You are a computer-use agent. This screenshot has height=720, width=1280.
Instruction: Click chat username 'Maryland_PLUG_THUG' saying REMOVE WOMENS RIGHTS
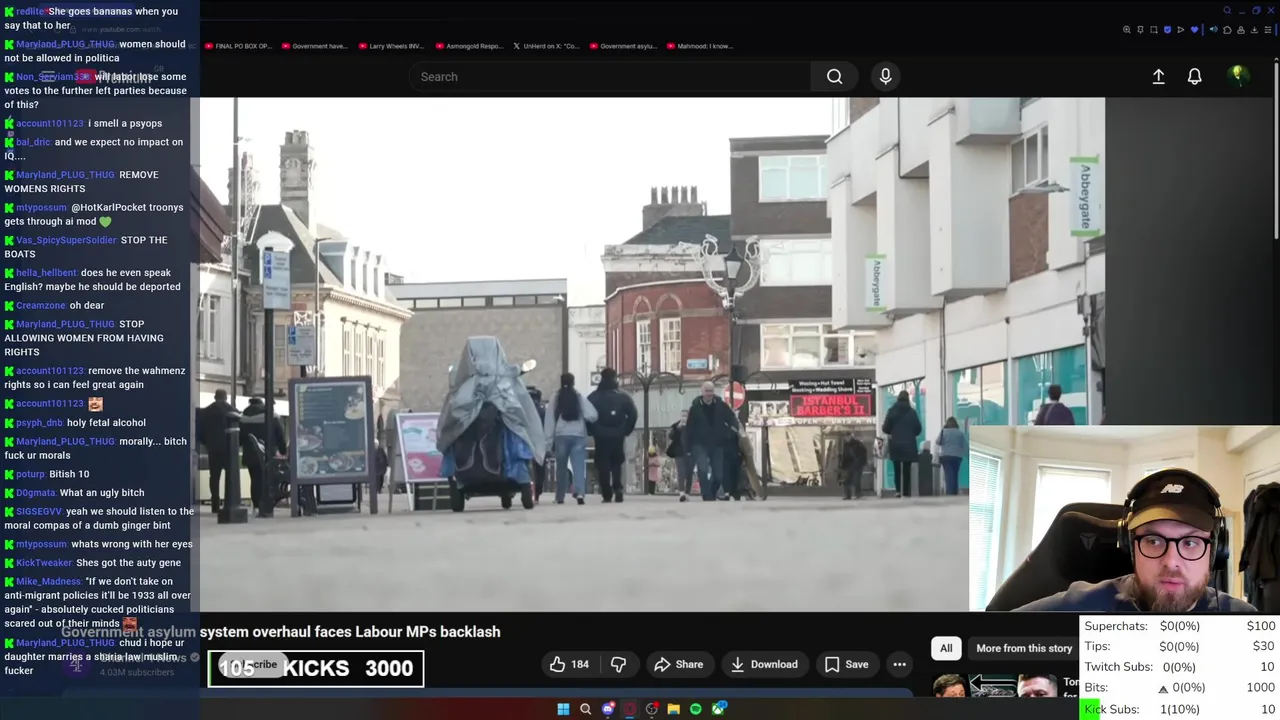pos(65,175)
